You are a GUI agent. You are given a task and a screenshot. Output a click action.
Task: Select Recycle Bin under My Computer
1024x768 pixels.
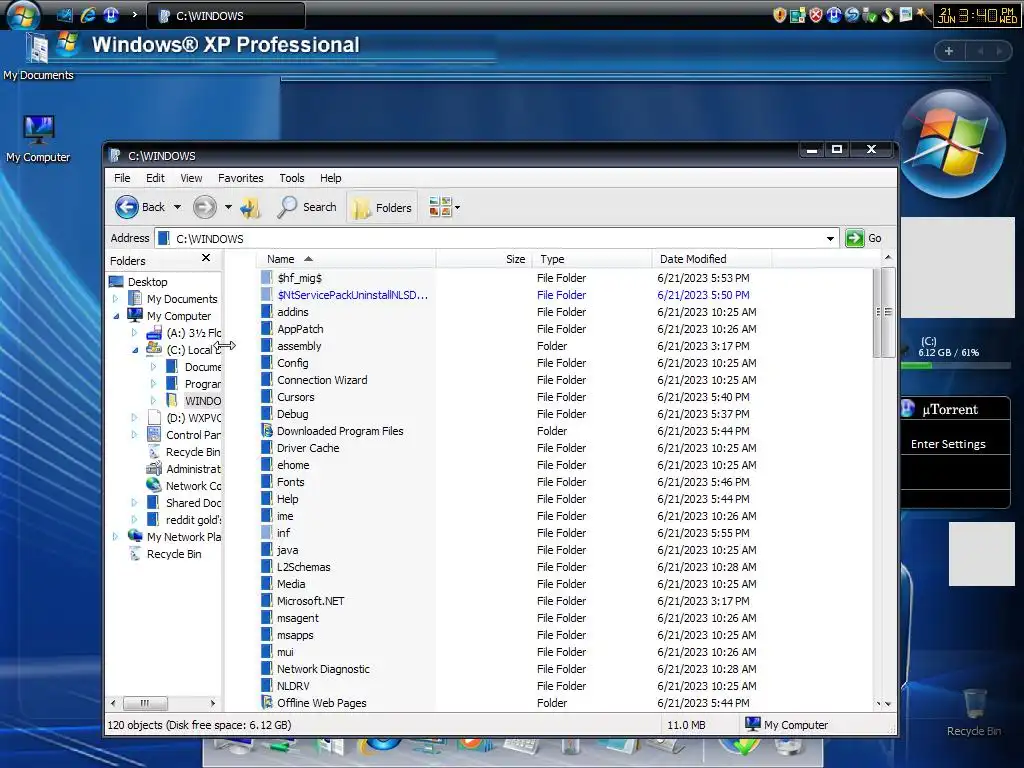click(x=193, y=452)
